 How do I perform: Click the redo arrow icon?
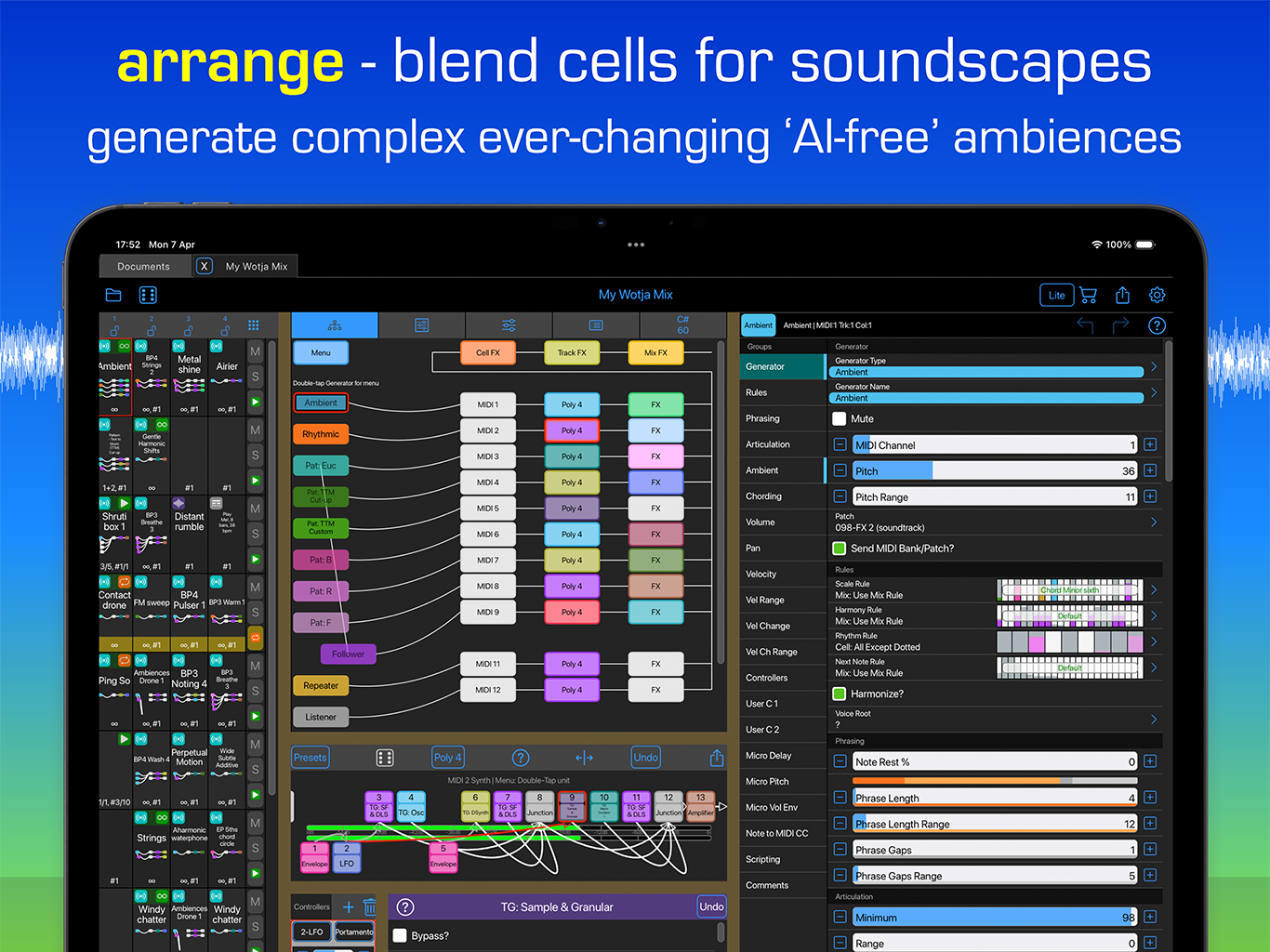(x=1120, y=324)
